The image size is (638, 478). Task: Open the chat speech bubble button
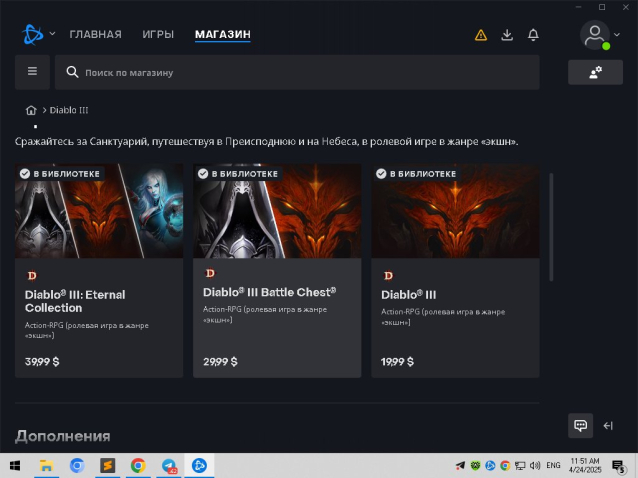click(x=580, y=426)
